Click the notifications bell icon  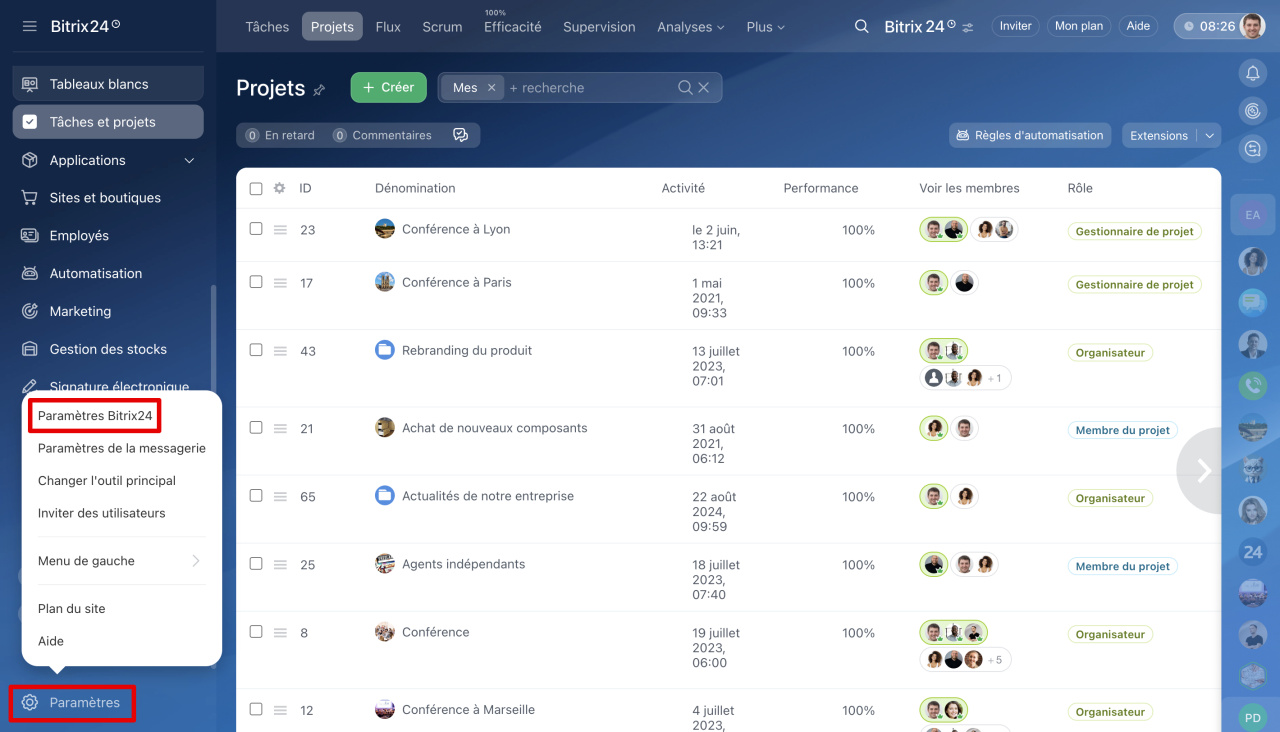pyautogui.click(x=1252, y=73)
